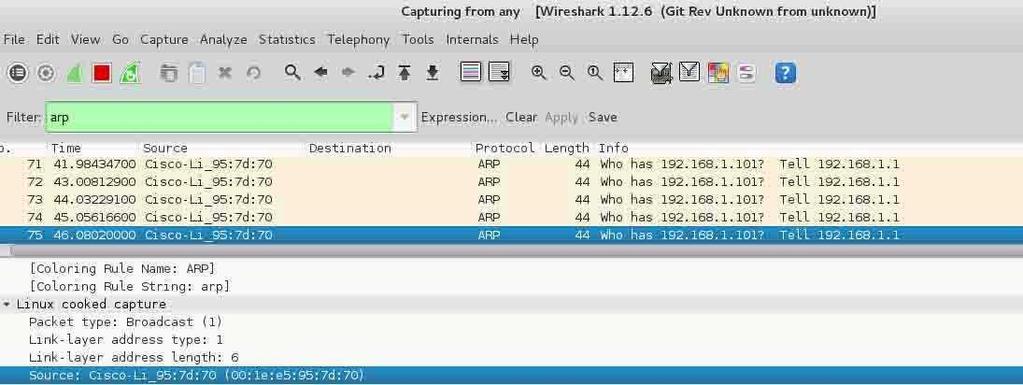Image resolution: width=1023 pixels, height=385 pixels.
Task: Jump to the last packet icon
Action: pyautogui.click(x=433, y=73)
